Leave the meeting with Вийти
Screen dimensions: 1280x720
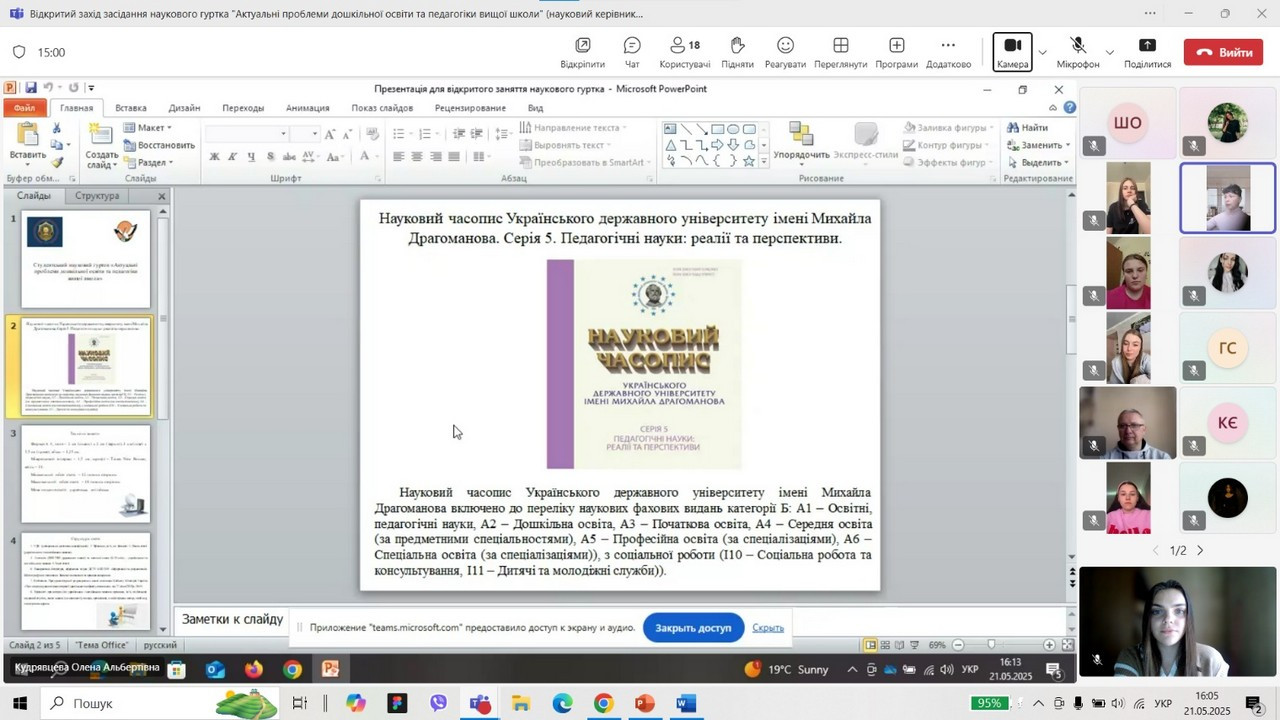coord(1223,52)
